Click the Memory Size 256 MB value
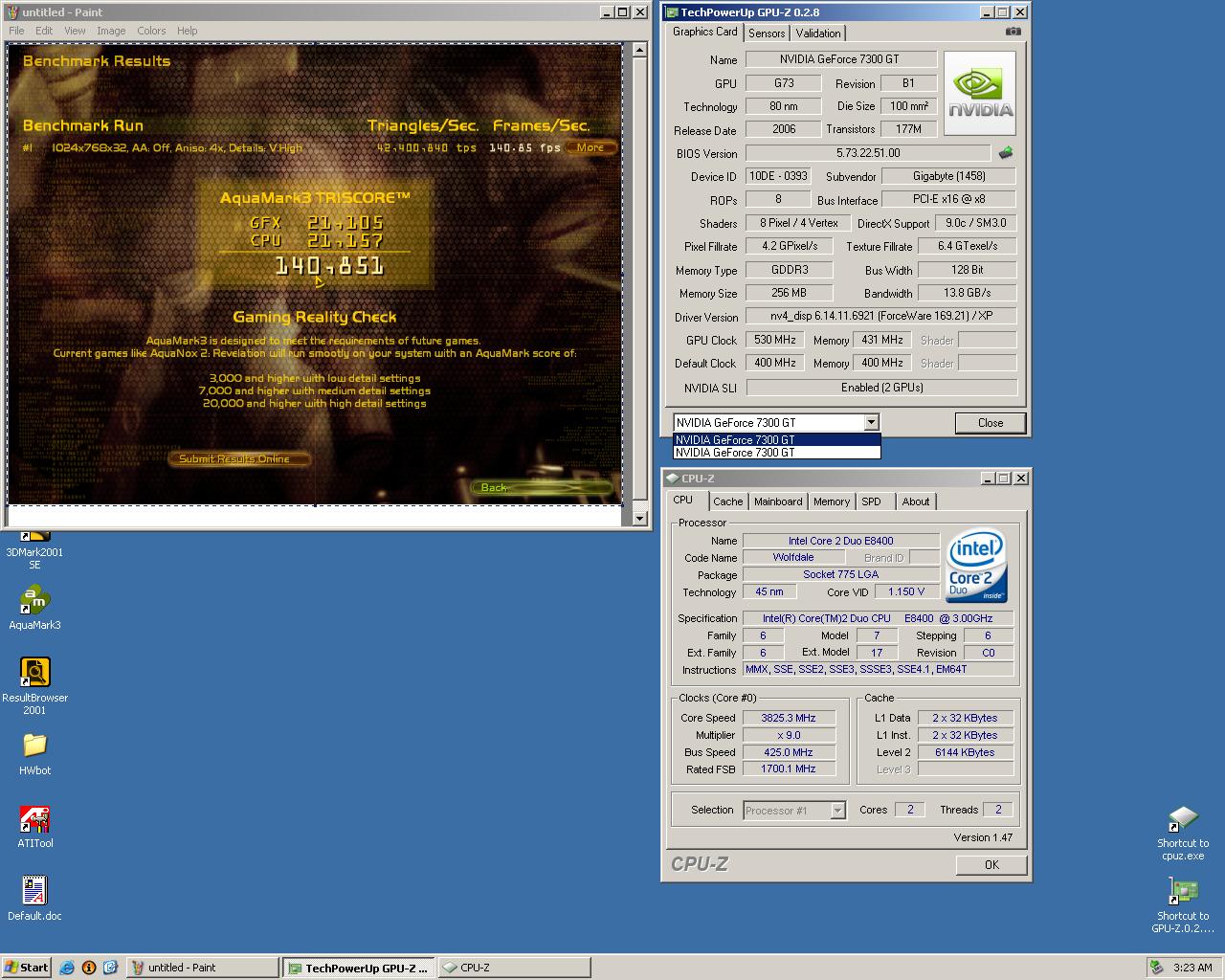This screenshot has height=980, width=1225. pos(790,293)
